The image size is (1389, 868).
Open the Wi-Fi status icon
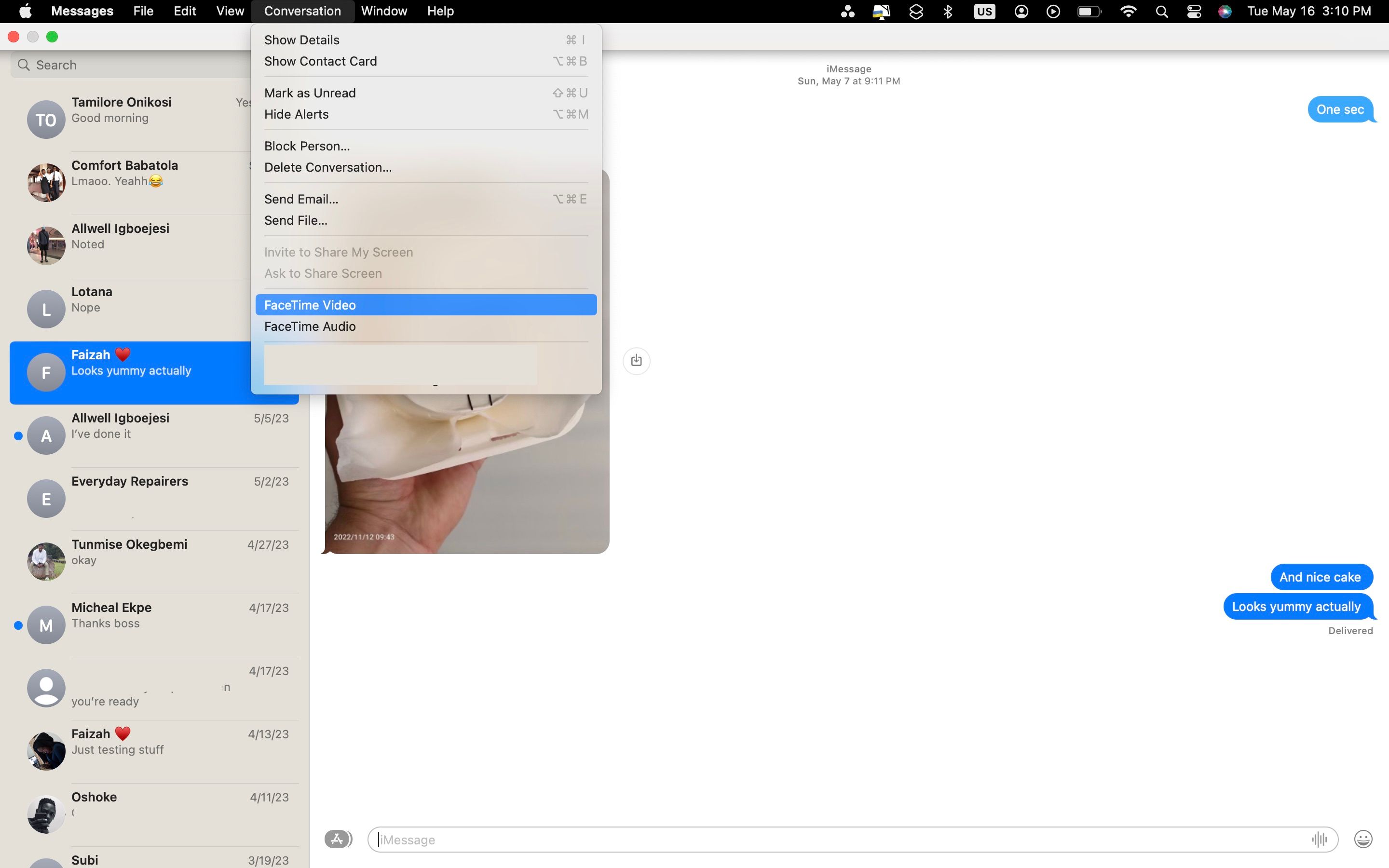click(x=1129, y=11)
